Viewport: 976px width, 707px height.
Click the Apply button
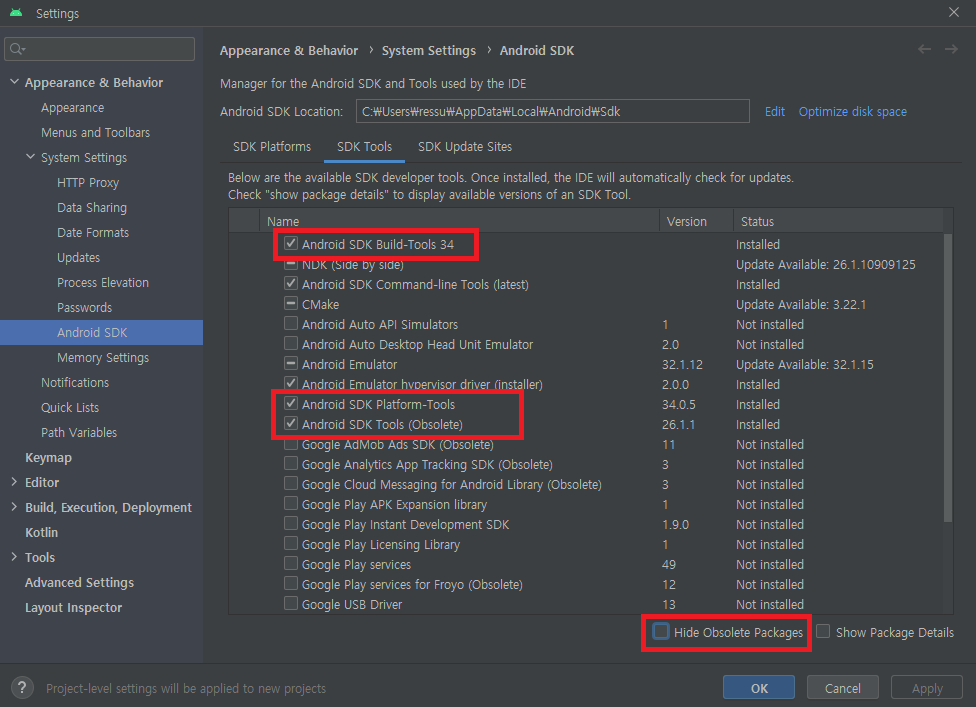(x=927, y=688)
